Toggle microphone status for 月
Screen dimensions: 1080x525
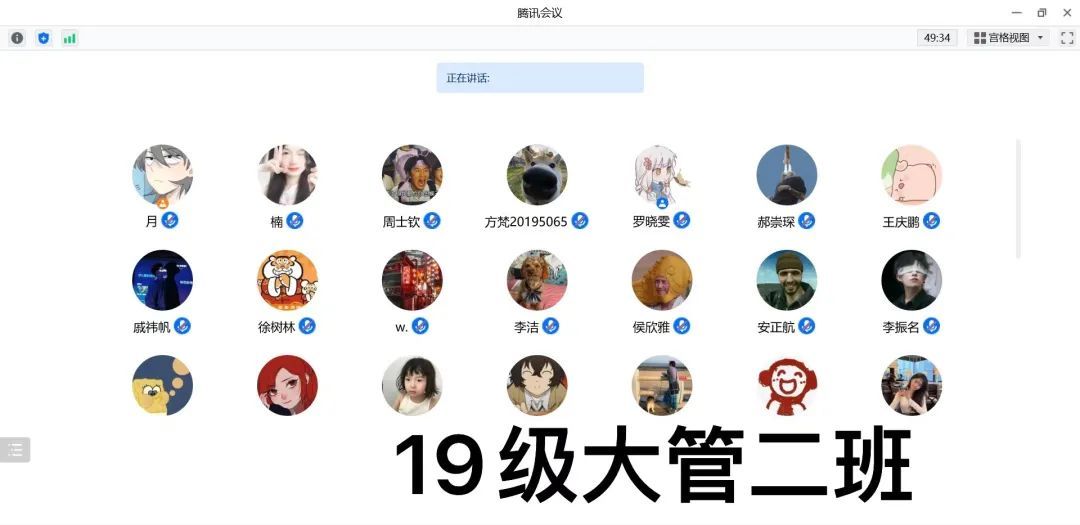169,220
